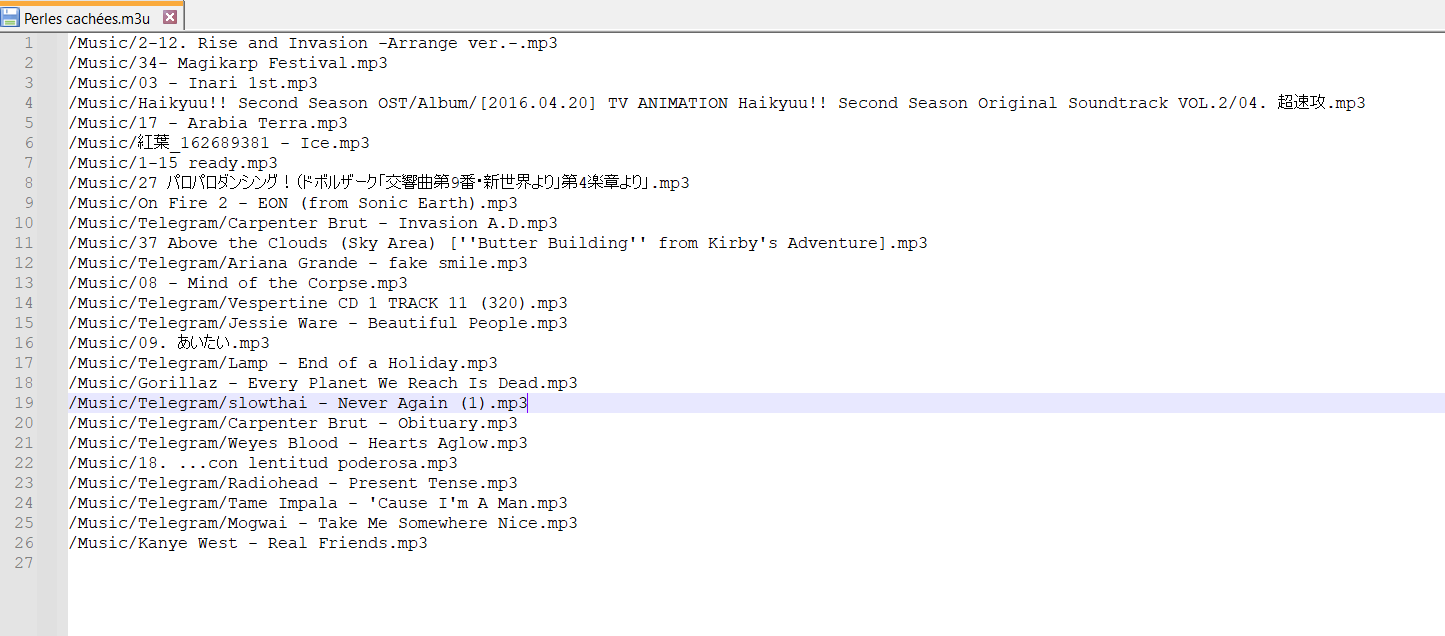Click the Inari 1st.mp3 line
The height and width of the screenshot is (636, 1445).
(193, 83)
